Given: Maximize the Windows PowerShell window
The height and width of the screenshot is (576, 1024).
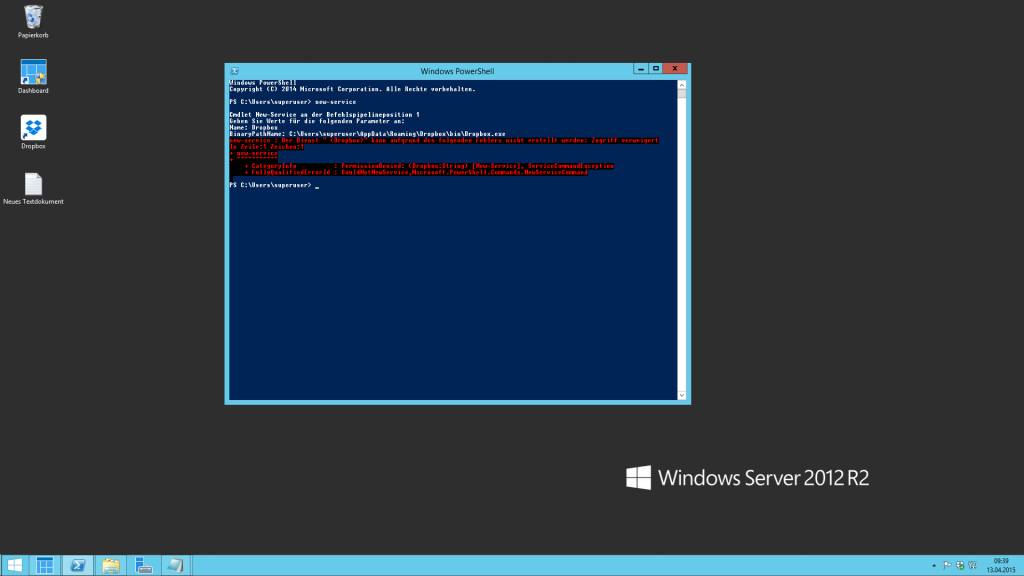Looking at the screenshot, I should [656, 69].
